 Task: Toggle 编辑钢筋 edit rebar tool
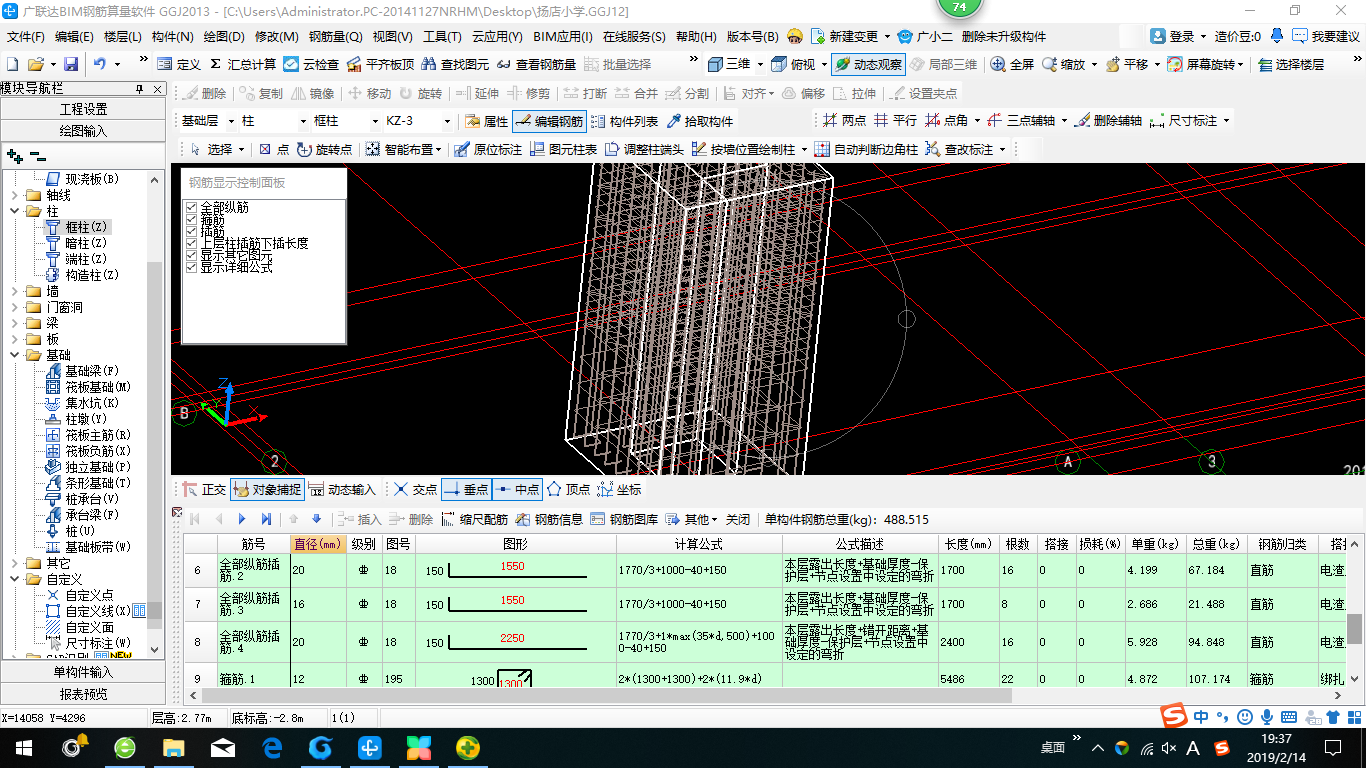point(548,121)
